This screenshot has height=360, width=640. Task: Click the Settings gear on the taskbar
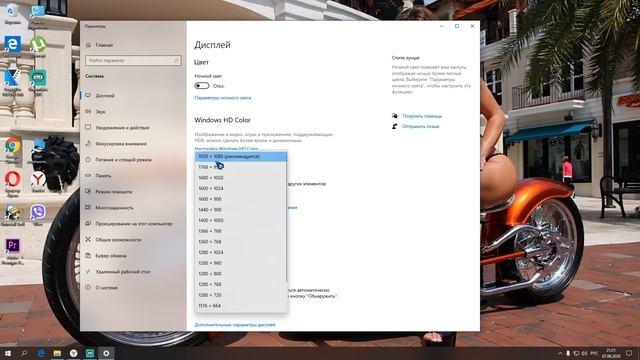coord(106,353)
